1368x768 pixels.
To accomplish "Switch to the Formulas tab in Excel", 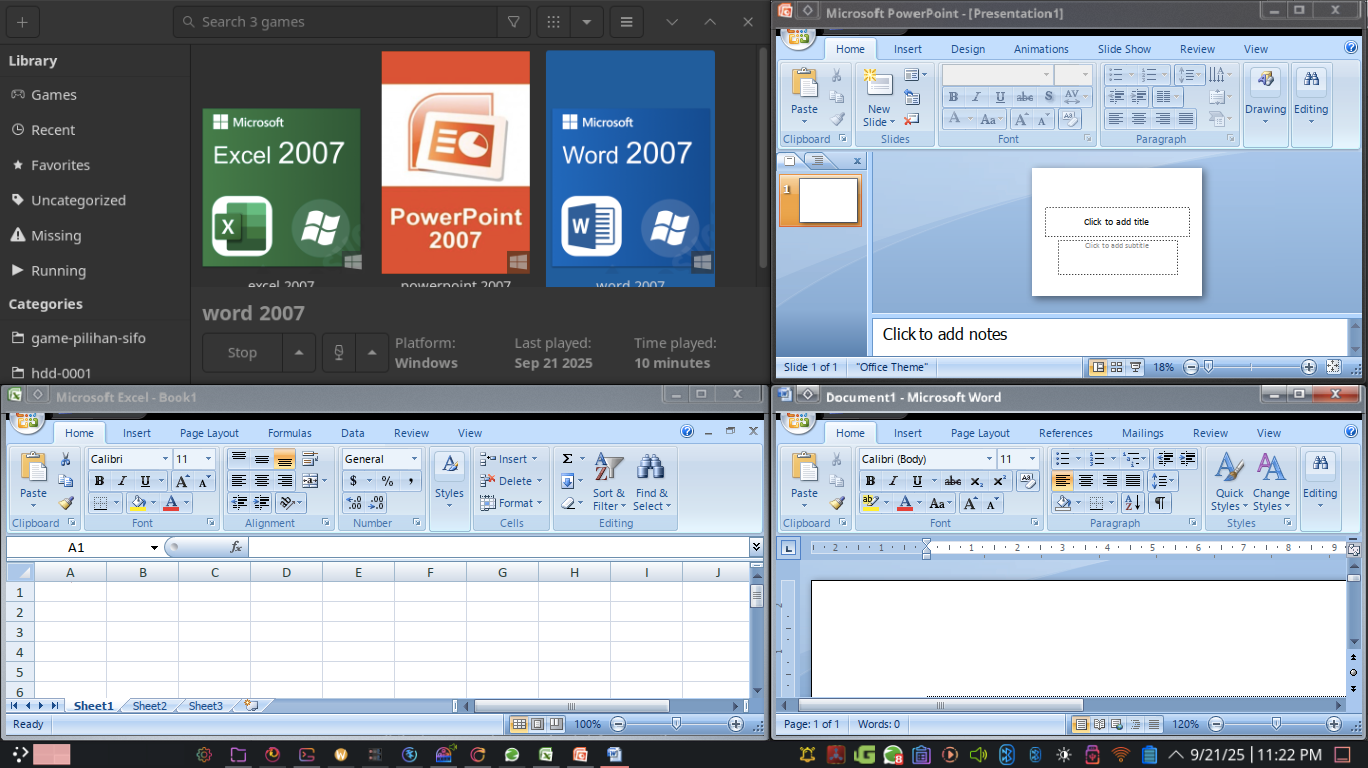I will (290, 433).
